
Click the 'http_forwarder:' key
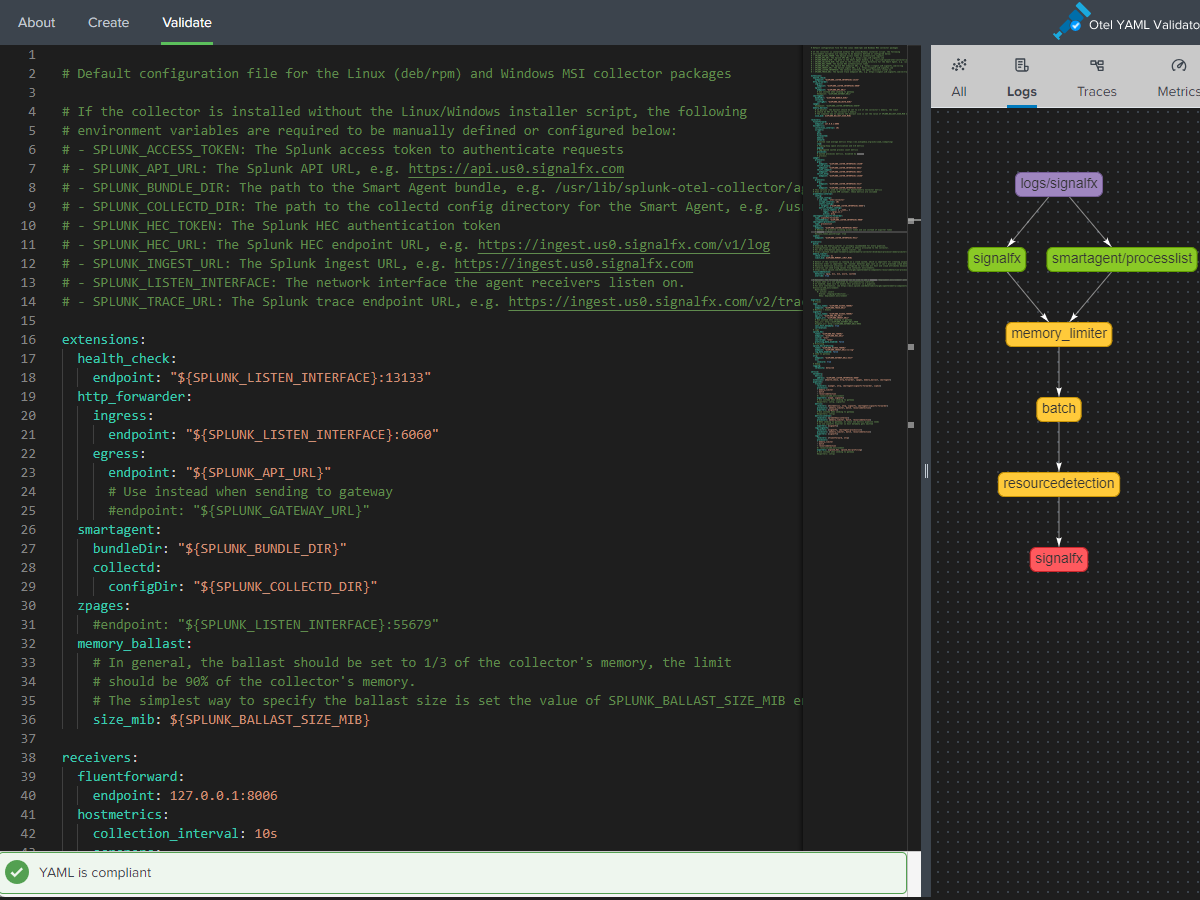point(135,397)
